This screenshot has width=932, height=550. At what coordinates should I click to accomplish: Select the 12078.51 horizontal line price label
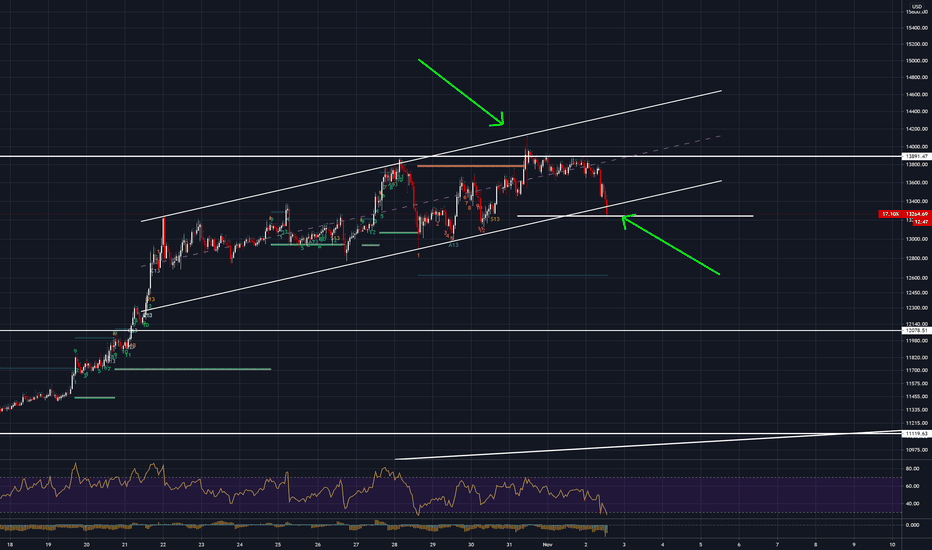917,331
